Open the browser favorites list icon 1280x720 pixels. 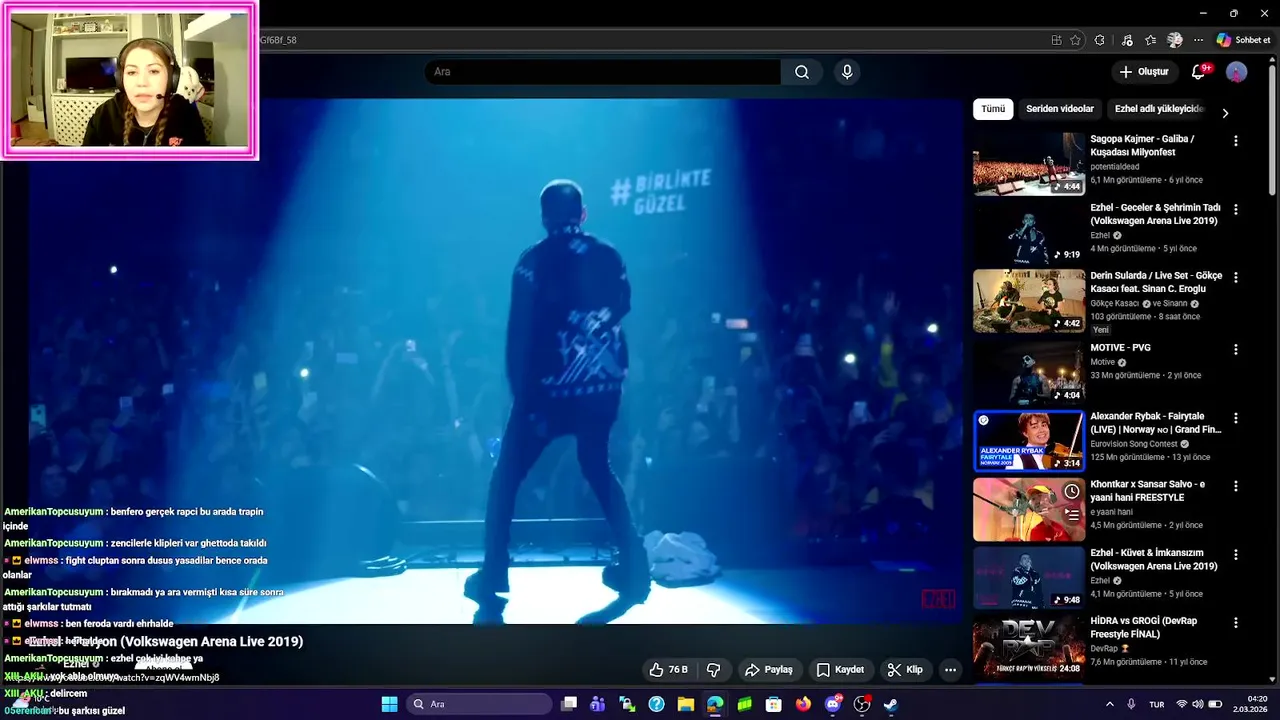point(1151,40)
